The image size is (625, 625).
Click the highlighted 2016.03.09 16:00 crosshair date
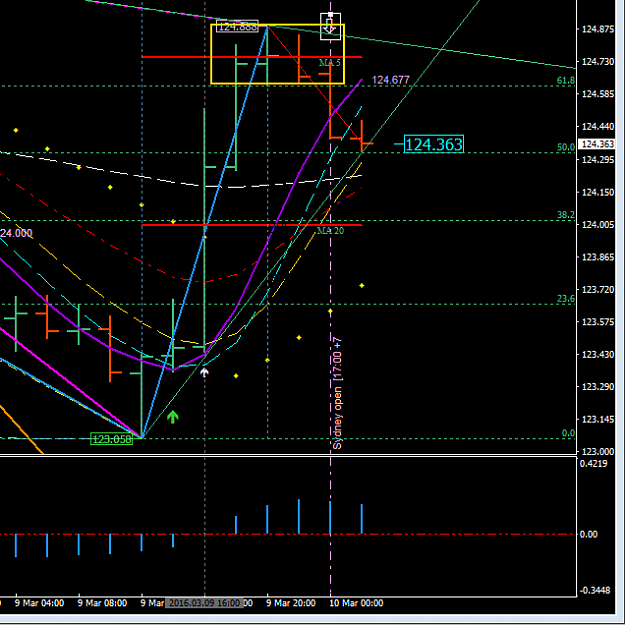[x=205, y=603]
